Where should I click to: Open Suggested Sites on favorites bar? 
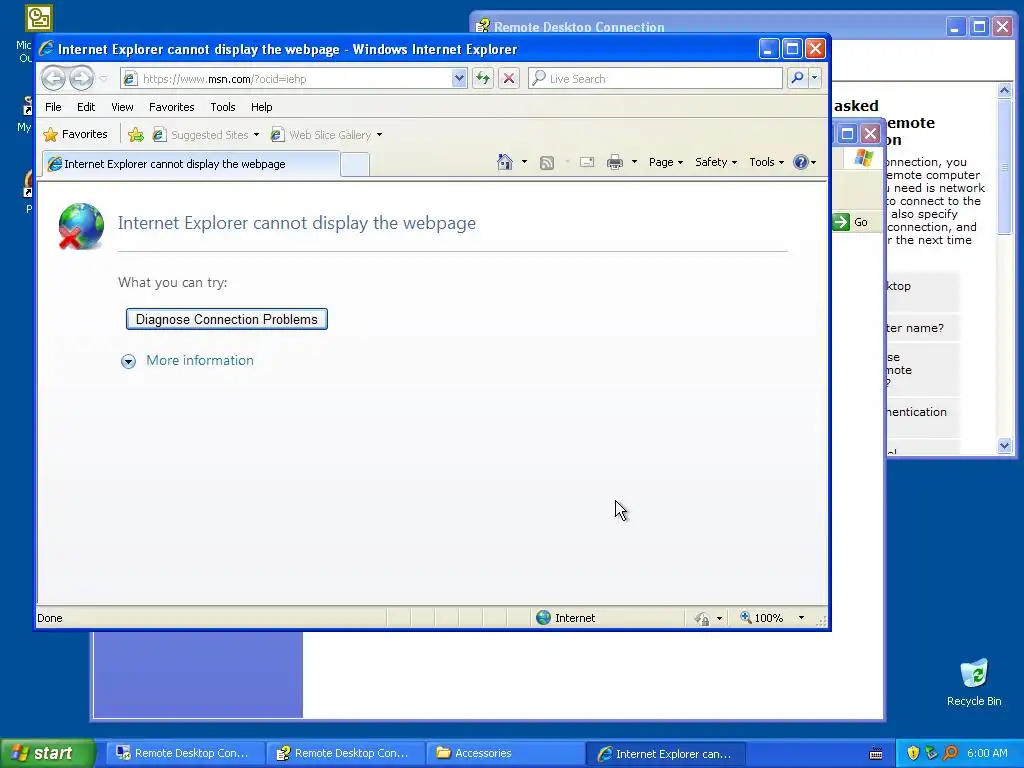point(205,135)
